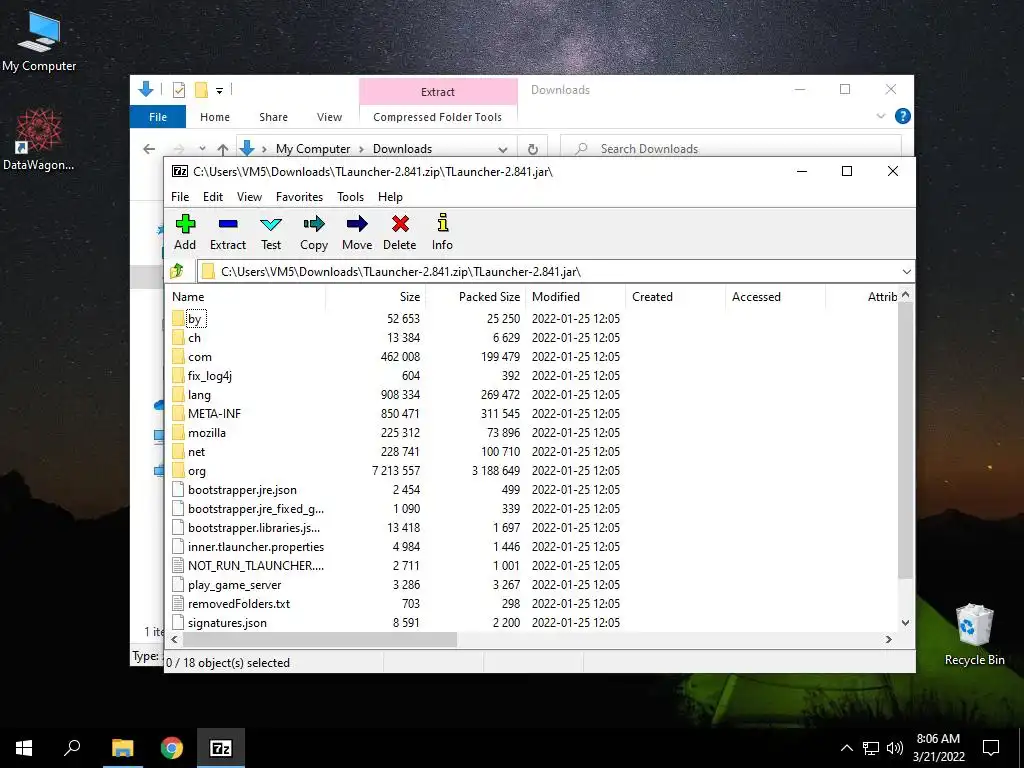Viewport: 1024px width, 768px height.
Task: Open the notification center icon
Action: pos(991,748)
